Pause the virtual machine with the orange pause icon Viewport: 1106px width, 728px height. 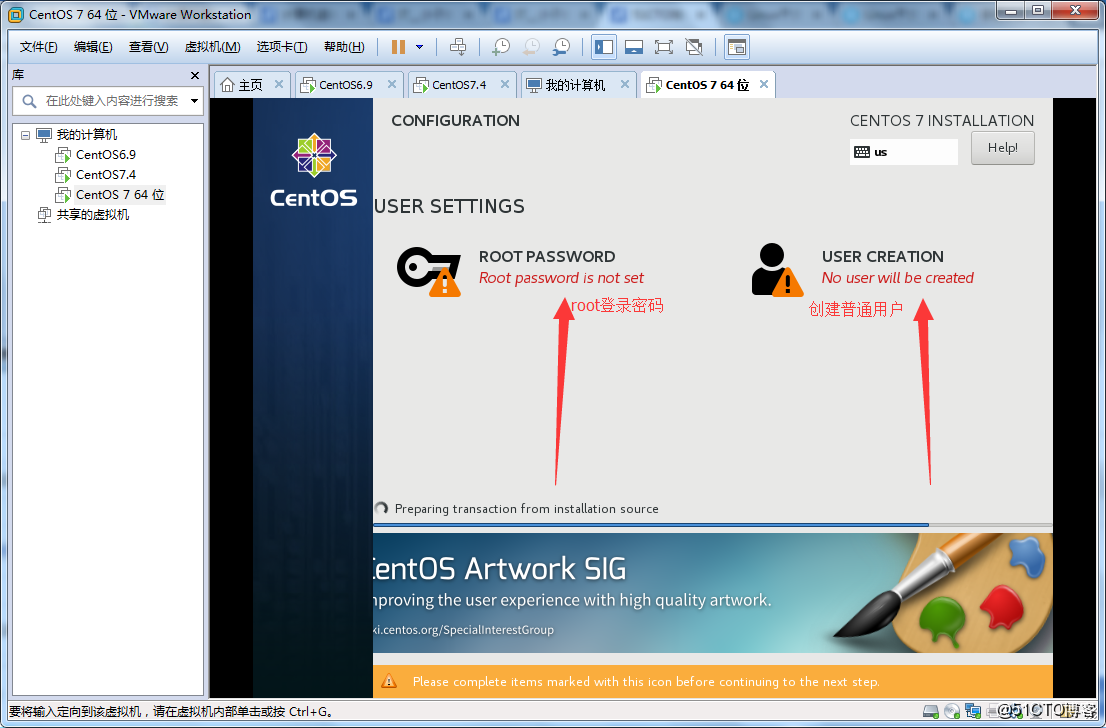tap(398, 47)
